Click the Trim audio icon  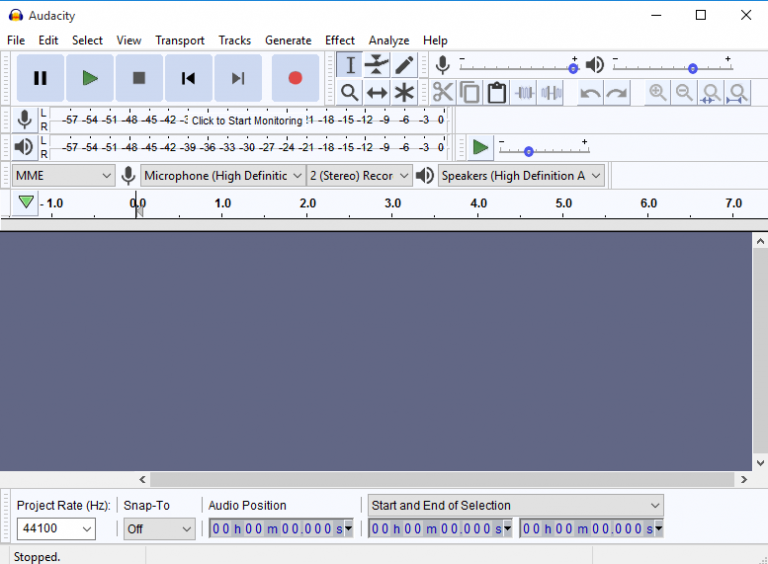[524, 93]
